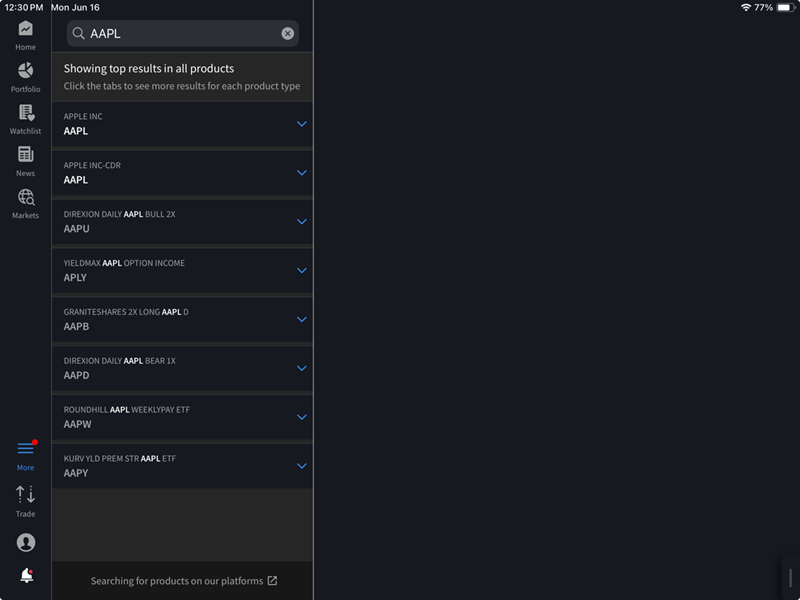This screenshot has height=600, width=800.
Task: Expand the YieldMax AAPL Option Income result
Action: pos(301,271)
